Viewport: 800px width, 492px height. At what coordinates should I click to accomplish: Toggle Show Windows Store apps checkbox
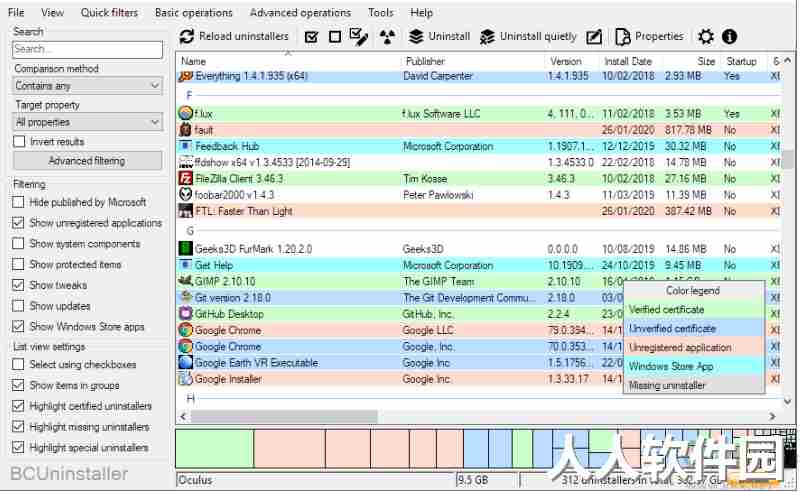18,326
